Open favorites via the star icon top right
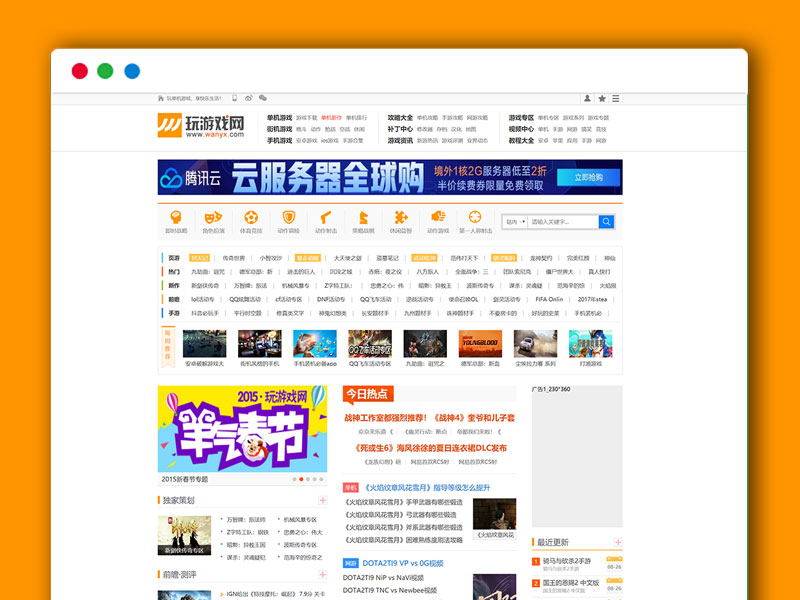This screenshot has width=800, height=600. [602, 98]
